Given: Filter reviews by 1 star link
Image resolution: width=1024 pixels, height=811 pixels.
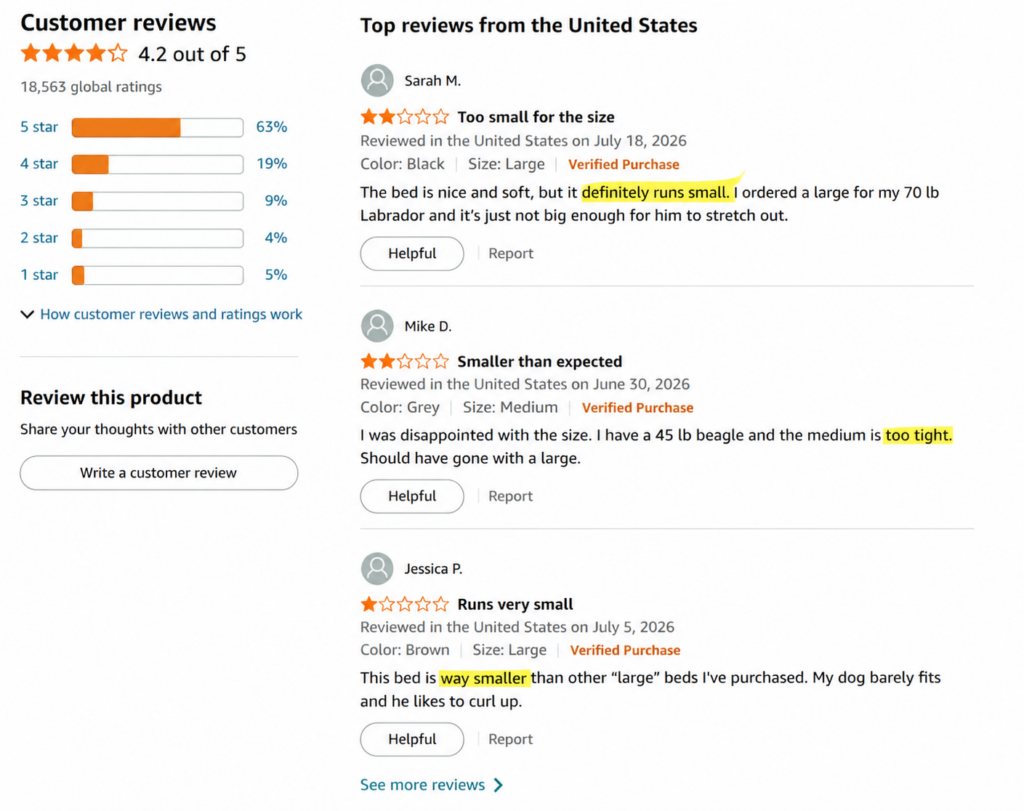Looking at the screenshot, I should click(x=39, y=275).
